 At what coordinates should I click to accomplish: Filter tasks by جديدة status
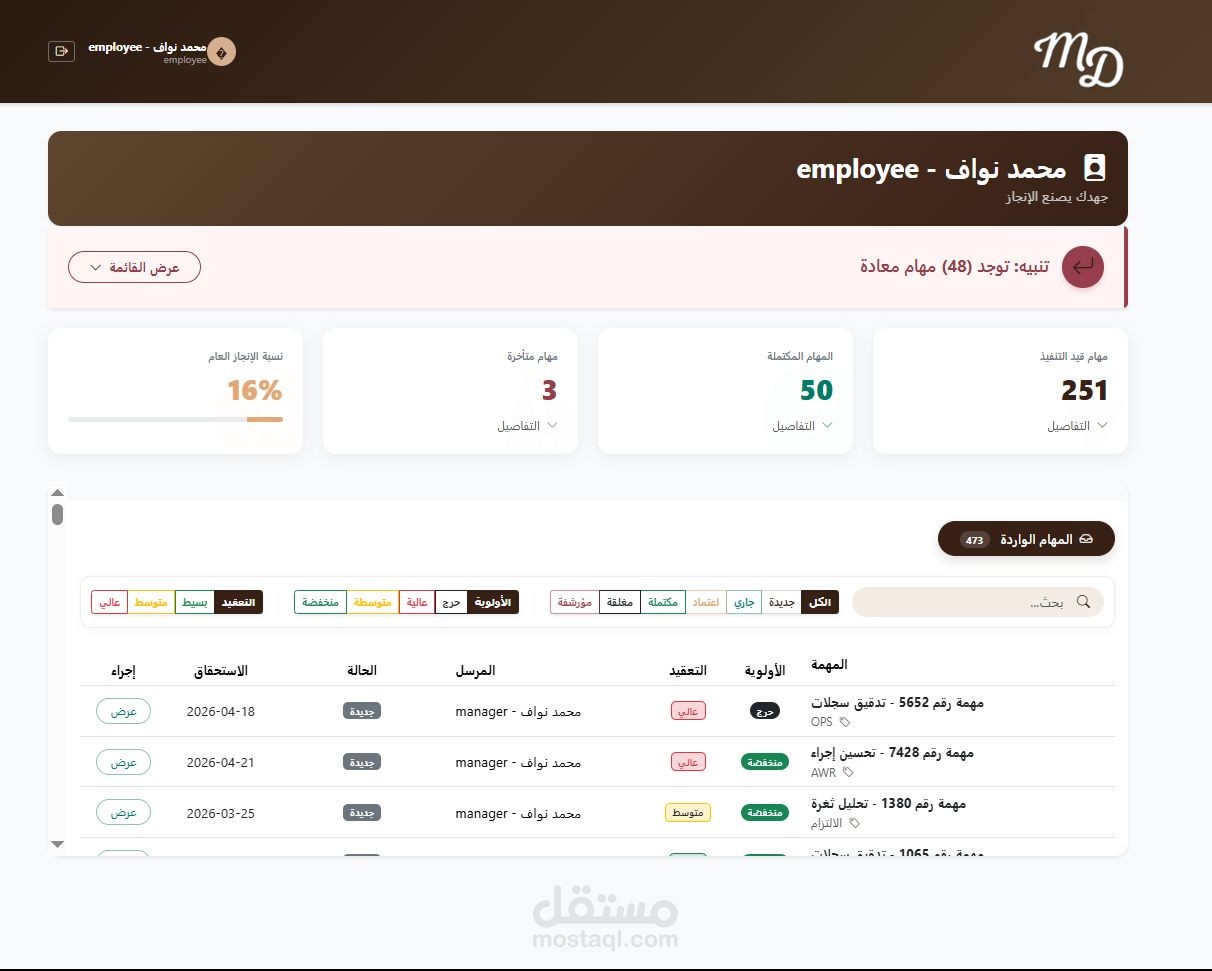[781, 602]
